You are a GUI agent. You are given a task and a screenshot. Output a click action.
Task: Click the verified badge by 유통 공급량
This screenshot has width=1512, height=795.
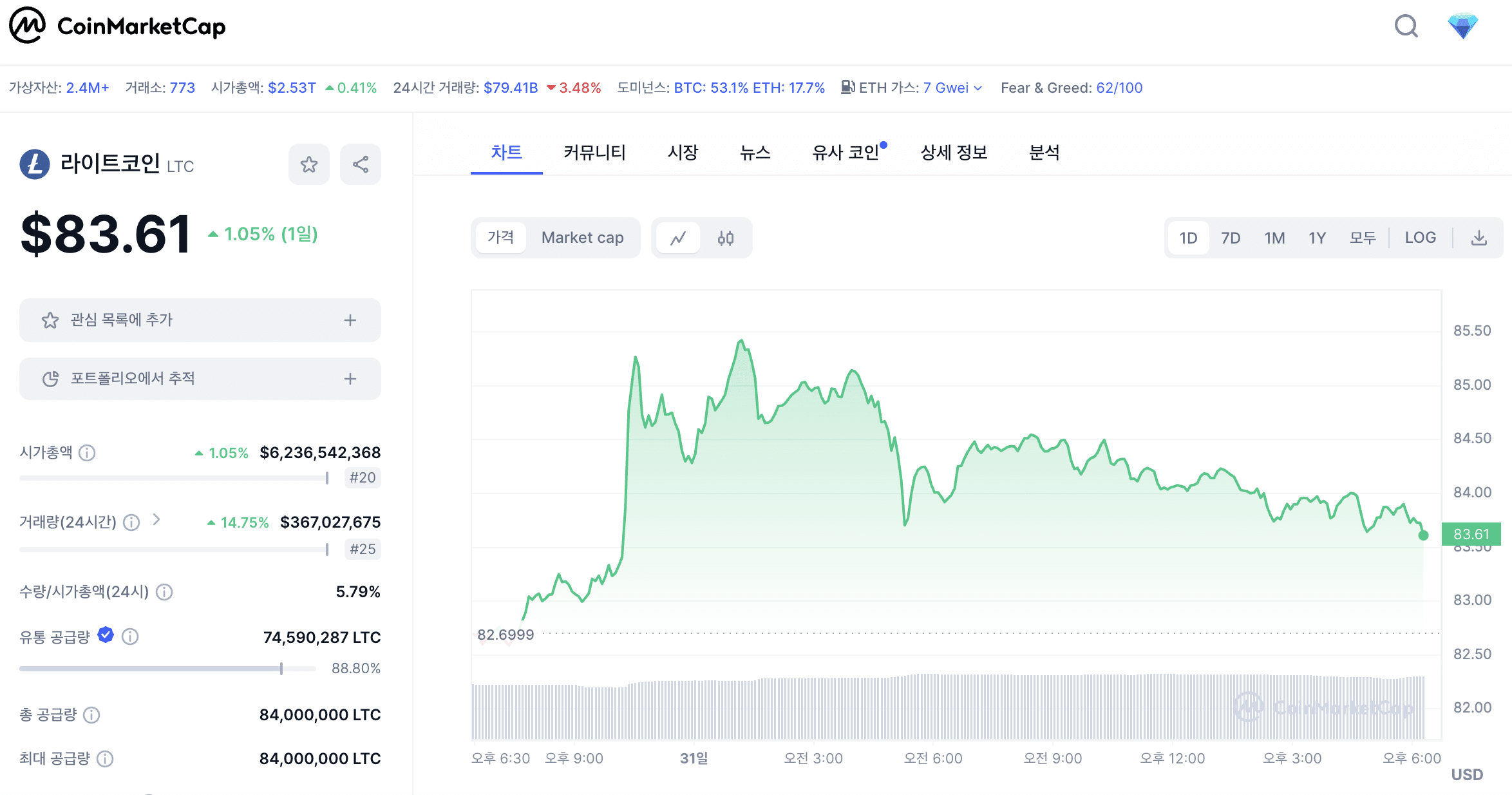106,635
